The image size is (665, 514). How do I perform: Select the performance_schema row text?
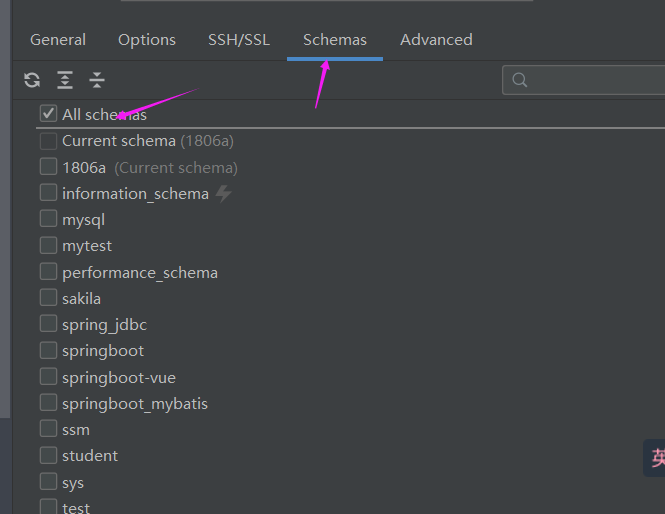click(x=140, y=273)
